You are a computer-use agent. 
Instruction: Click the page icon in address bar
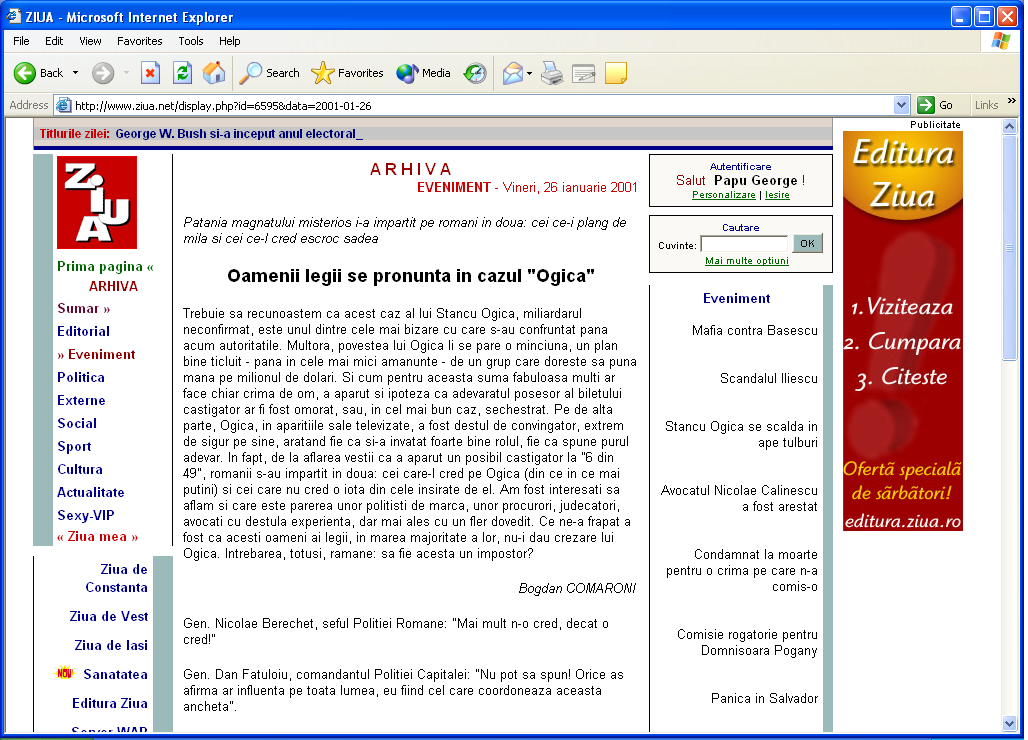coord(63,105)
